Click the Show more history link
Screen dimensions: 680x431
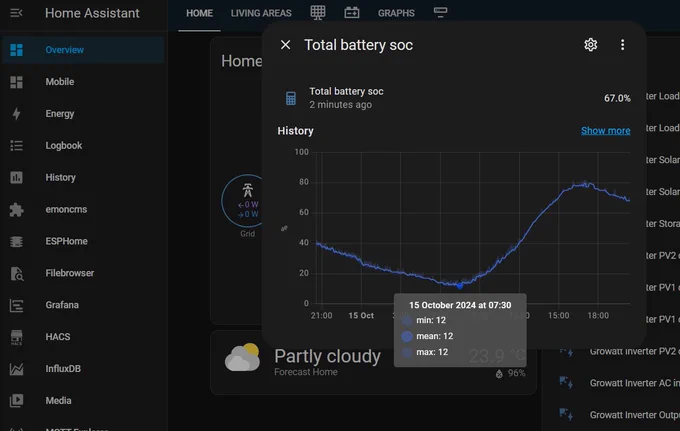tap(605, 131)
